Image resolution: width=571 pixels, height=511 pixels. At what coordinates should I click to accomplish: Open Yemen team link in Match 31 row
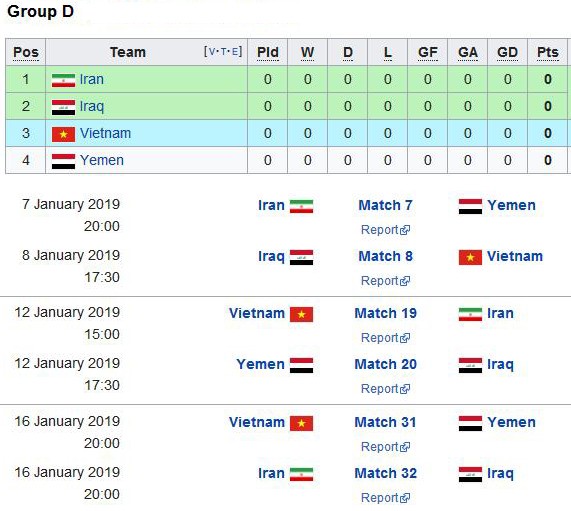click(511, 422)
